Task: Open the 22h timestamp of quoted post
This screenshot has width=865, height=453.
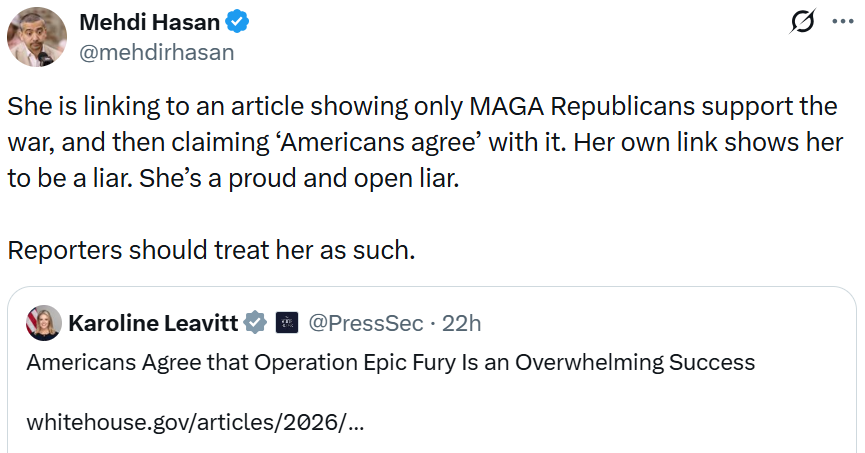Action: tap(461, 322)
